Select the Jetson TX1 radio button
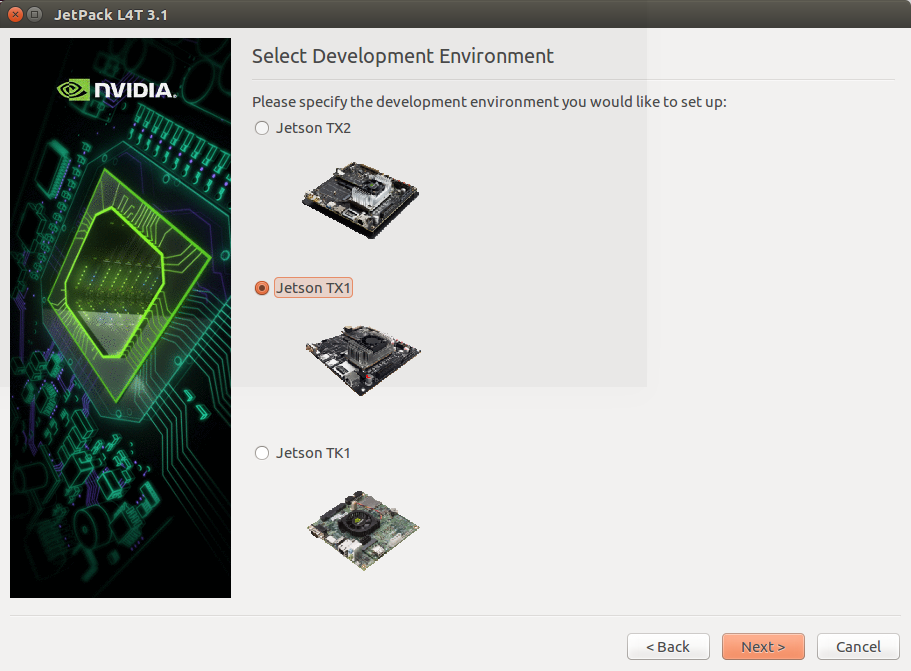This screenshot has width=911, height=671. [261, 288]
